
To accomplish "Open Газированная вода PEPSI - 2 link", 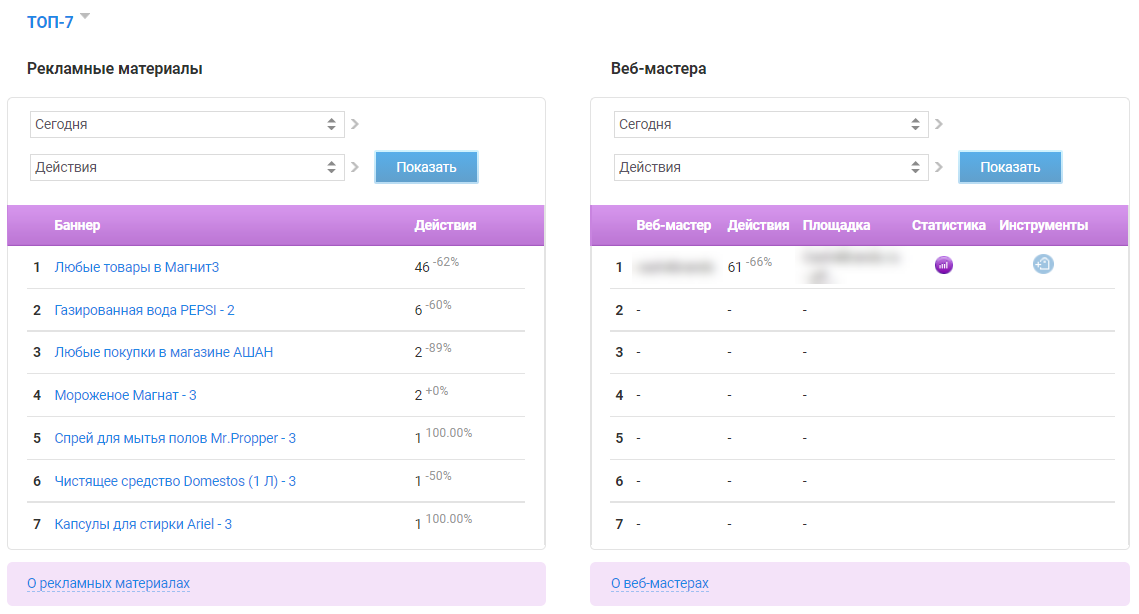I will click(144, 310).
